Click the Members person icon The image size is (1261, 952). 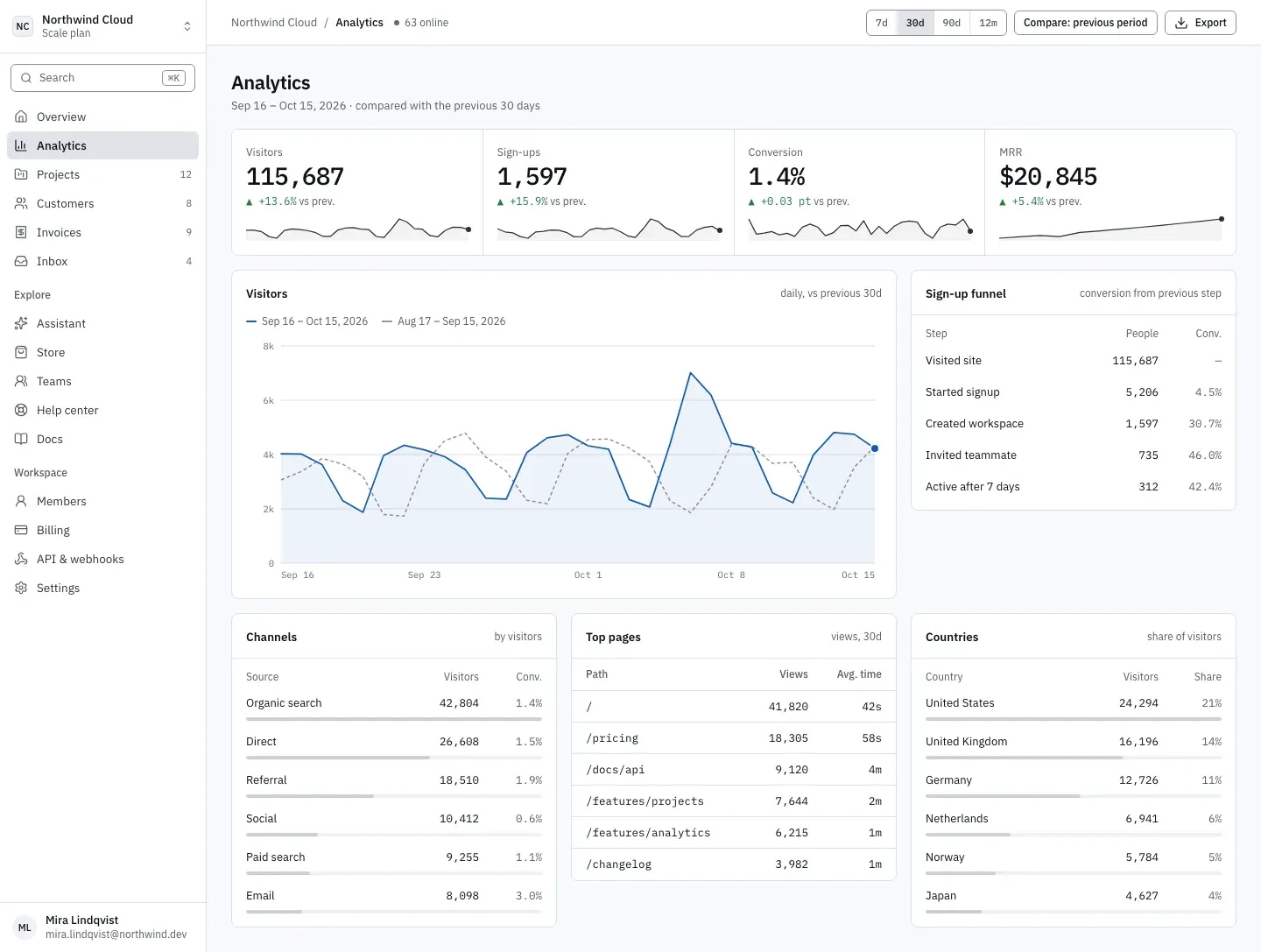point(21,501)
